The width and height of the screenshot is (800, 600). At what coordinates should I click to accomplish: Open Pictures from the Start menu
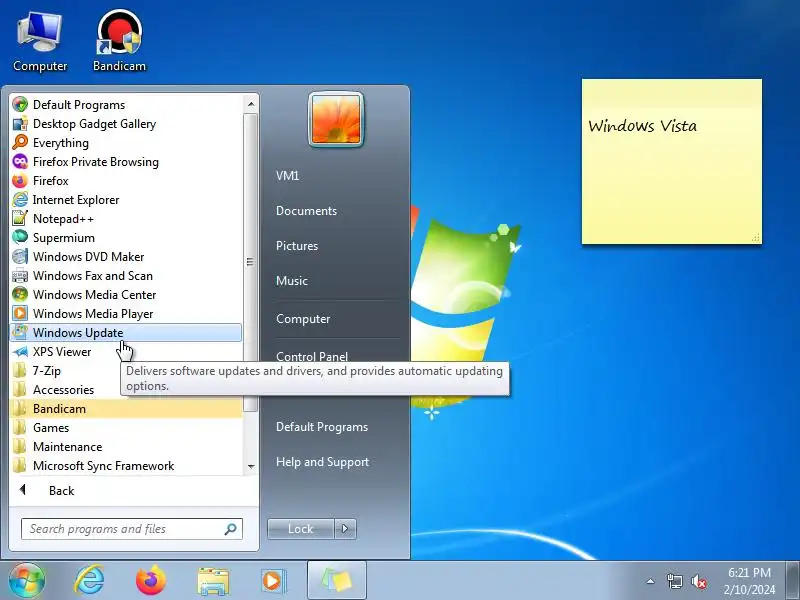point(297,245)
